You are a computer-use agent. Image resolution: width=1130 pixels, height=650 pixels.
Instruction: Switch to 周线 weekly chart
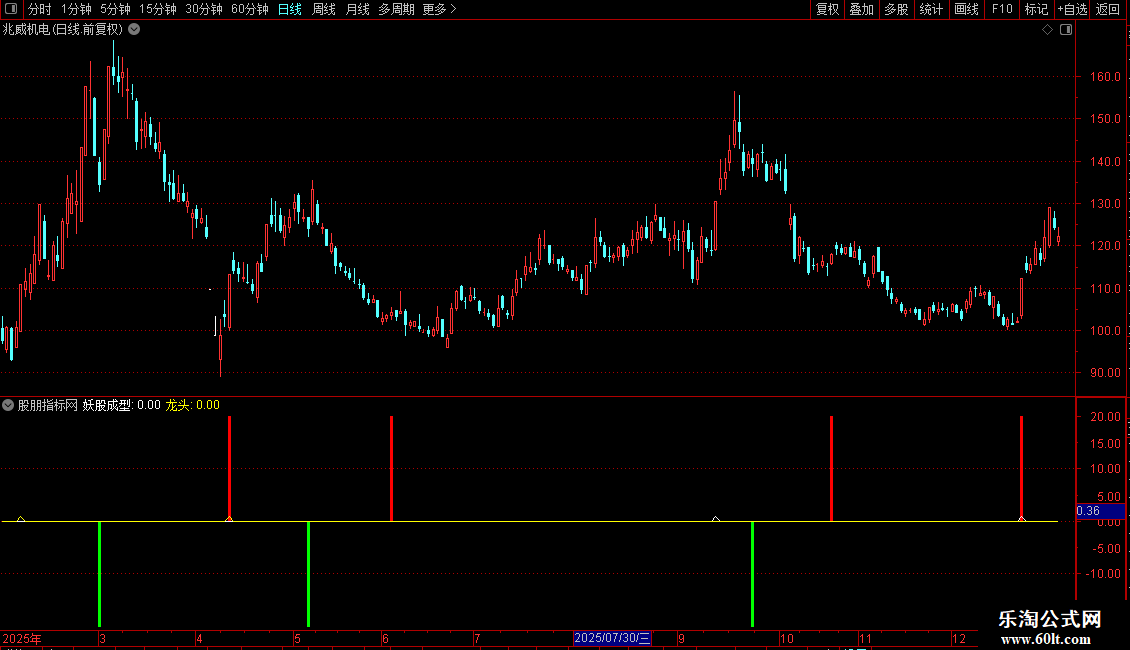[324, 9]
